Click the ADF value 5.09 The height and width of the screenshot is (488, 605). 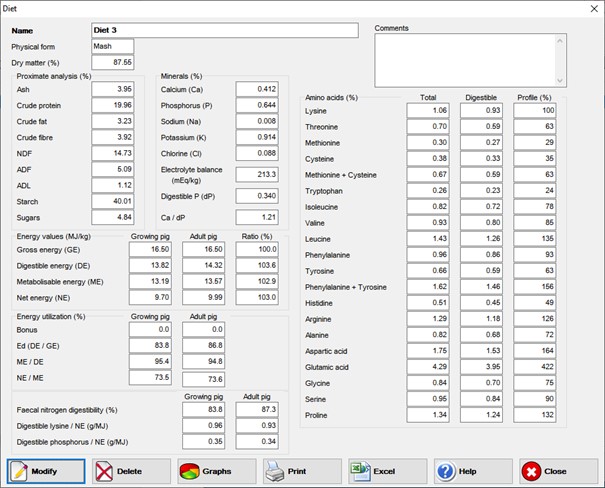[113, 169]
